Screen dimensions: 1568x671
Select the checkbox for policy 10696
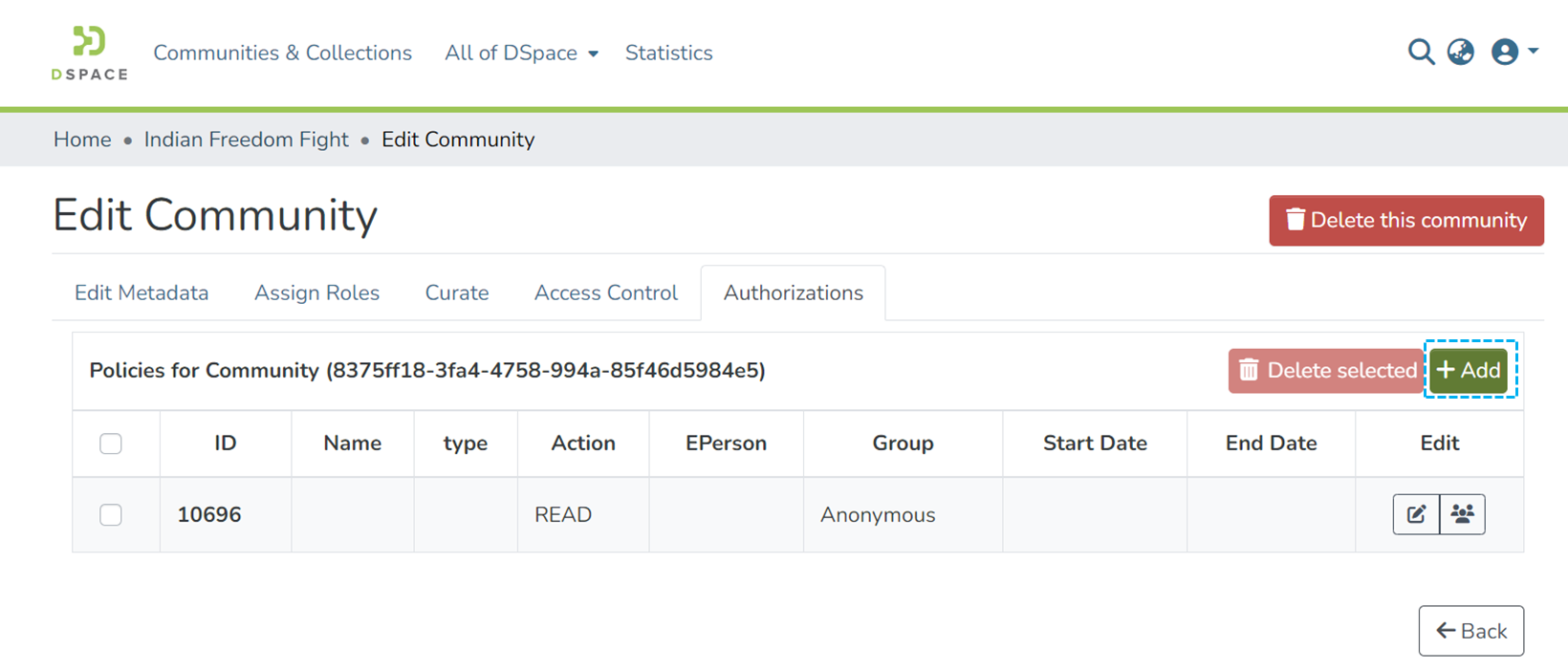(111, 514)
